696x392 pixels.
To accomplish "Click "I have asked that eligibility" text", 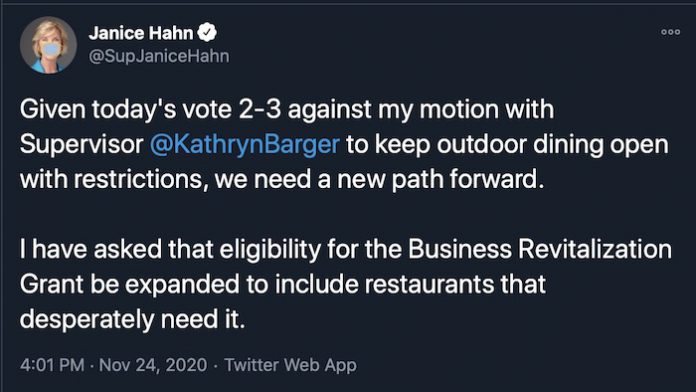I will point(170,249).
